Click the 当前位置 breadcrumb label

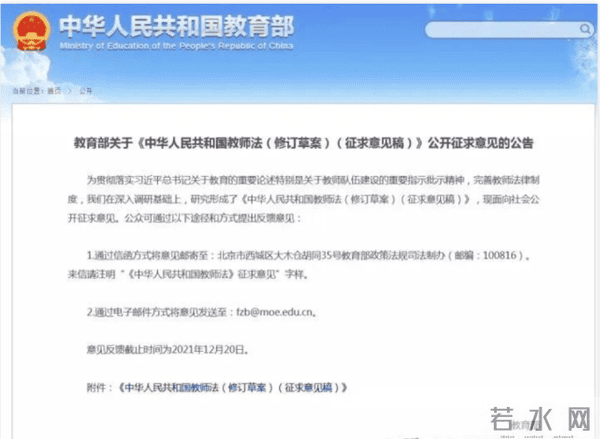click(26, 90)
